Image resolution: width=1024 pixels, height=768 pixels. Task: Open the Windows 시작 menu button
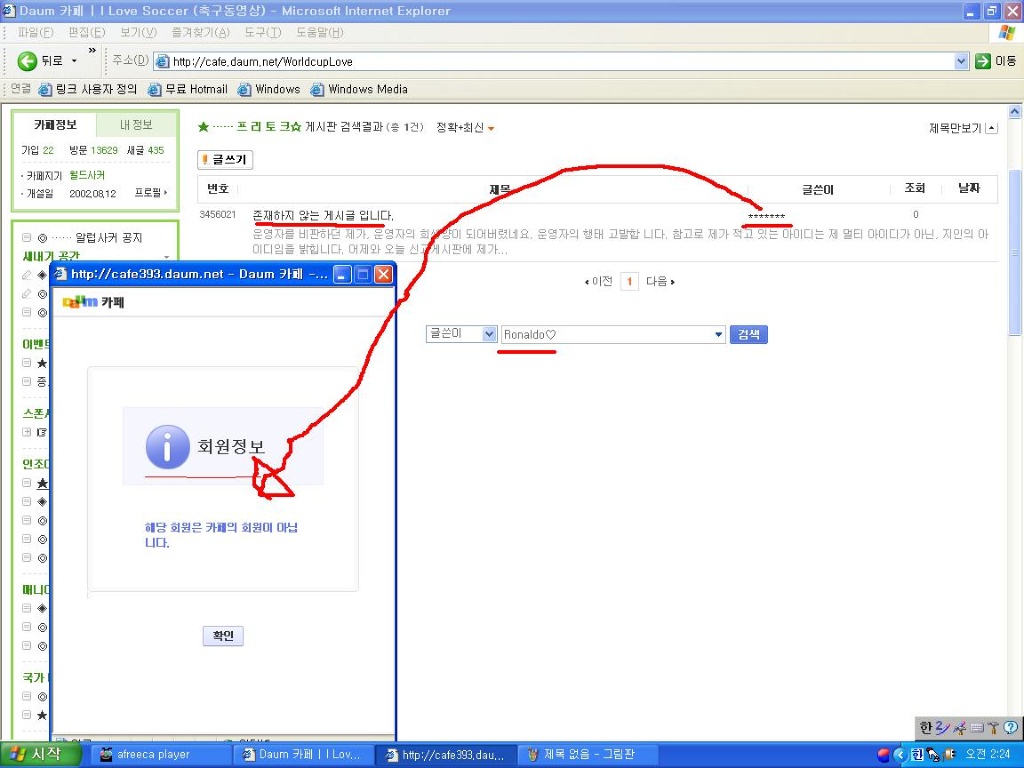tap(40, 754)
